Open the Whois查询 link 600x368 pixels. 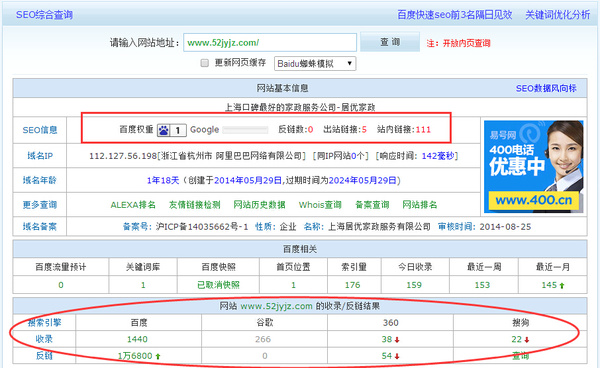pos(320,205)
